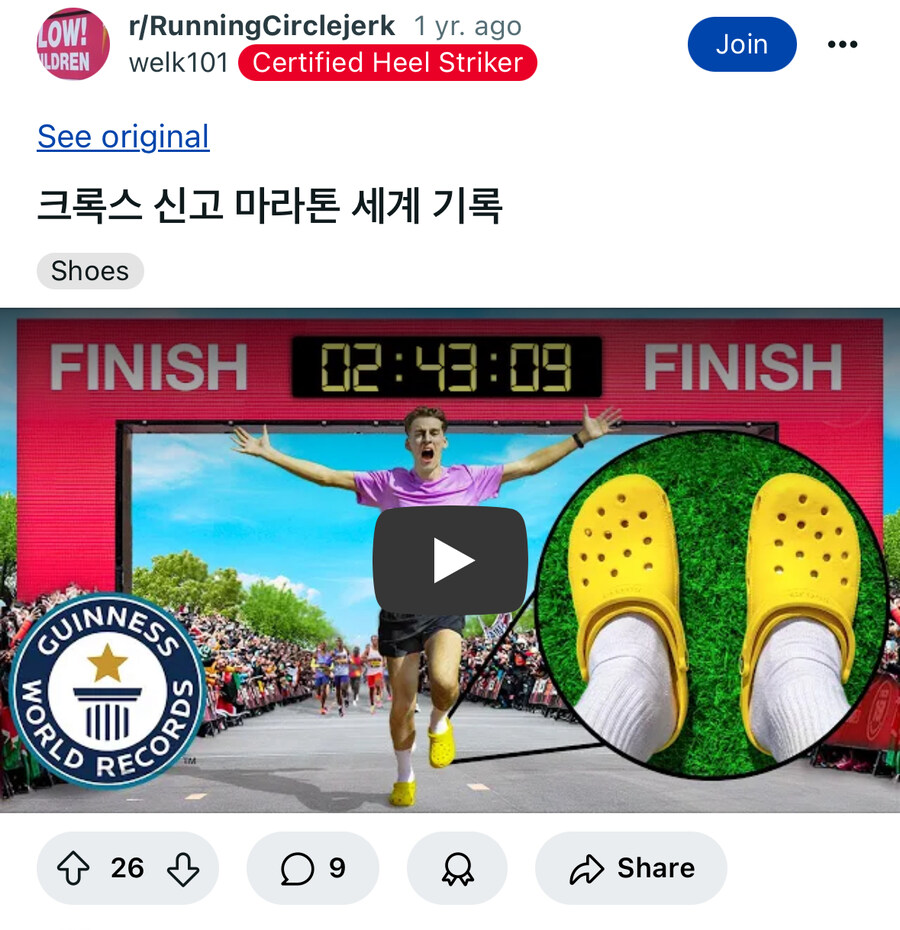Open the comments speech bubble icon
Image resolution: width=900 pixels, height=930 pixels.
point(297,869)
